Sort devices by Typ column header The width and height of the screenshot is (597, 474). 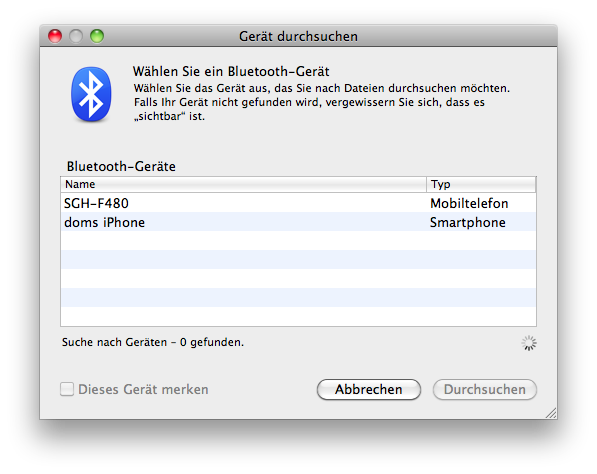tap(481, 184)
